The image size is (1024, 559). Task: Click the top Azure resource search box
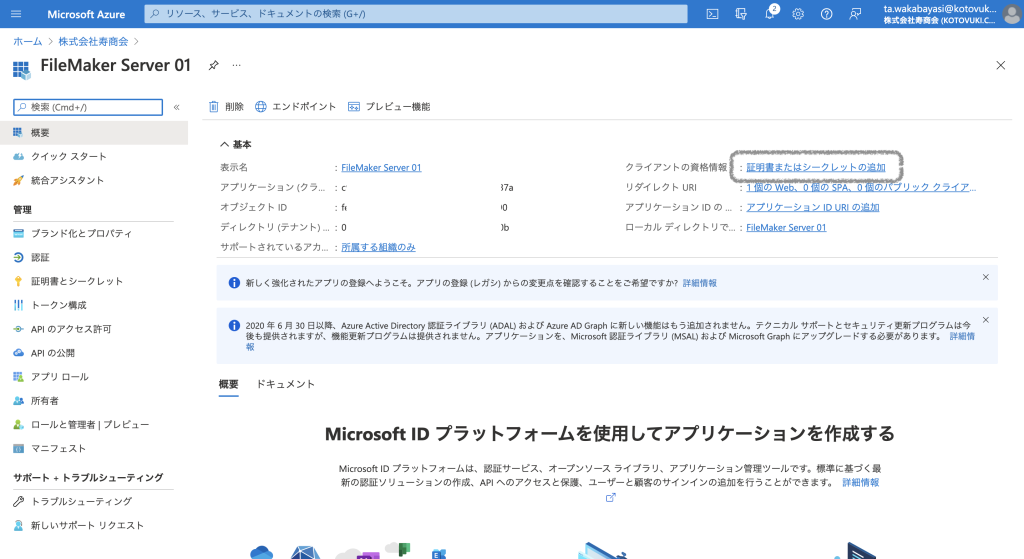(416, 14)
